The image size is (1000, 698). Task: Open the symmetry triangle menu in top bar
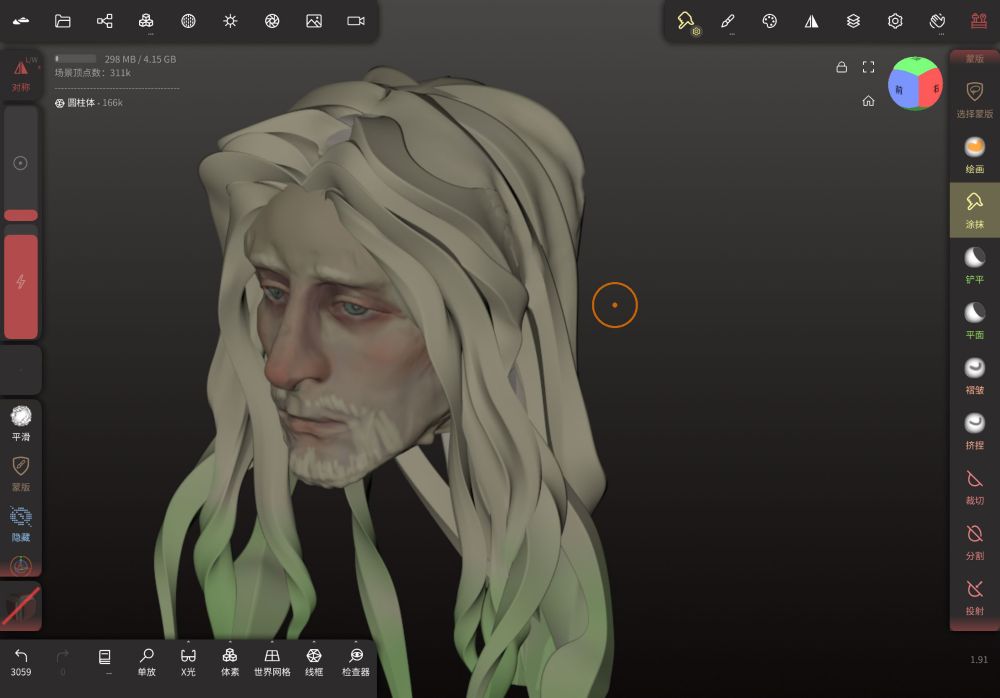[x=811, y=21]
